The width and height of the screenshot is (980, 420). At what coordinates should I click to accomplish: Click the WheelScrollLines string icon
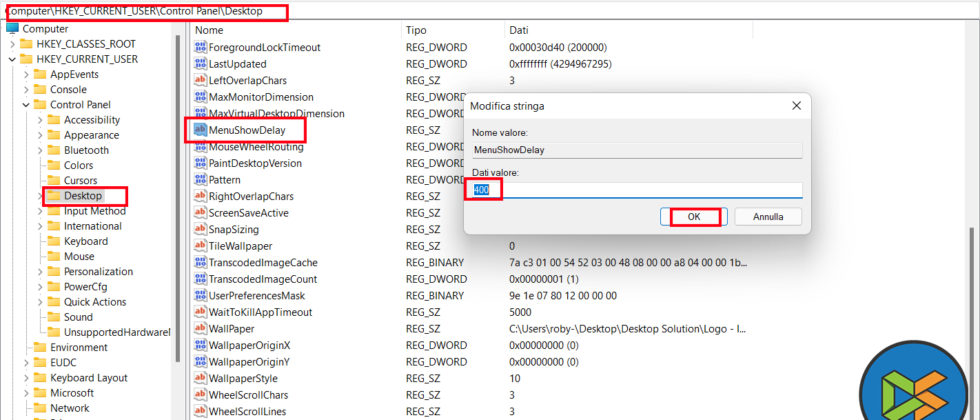tap(200, 411)
